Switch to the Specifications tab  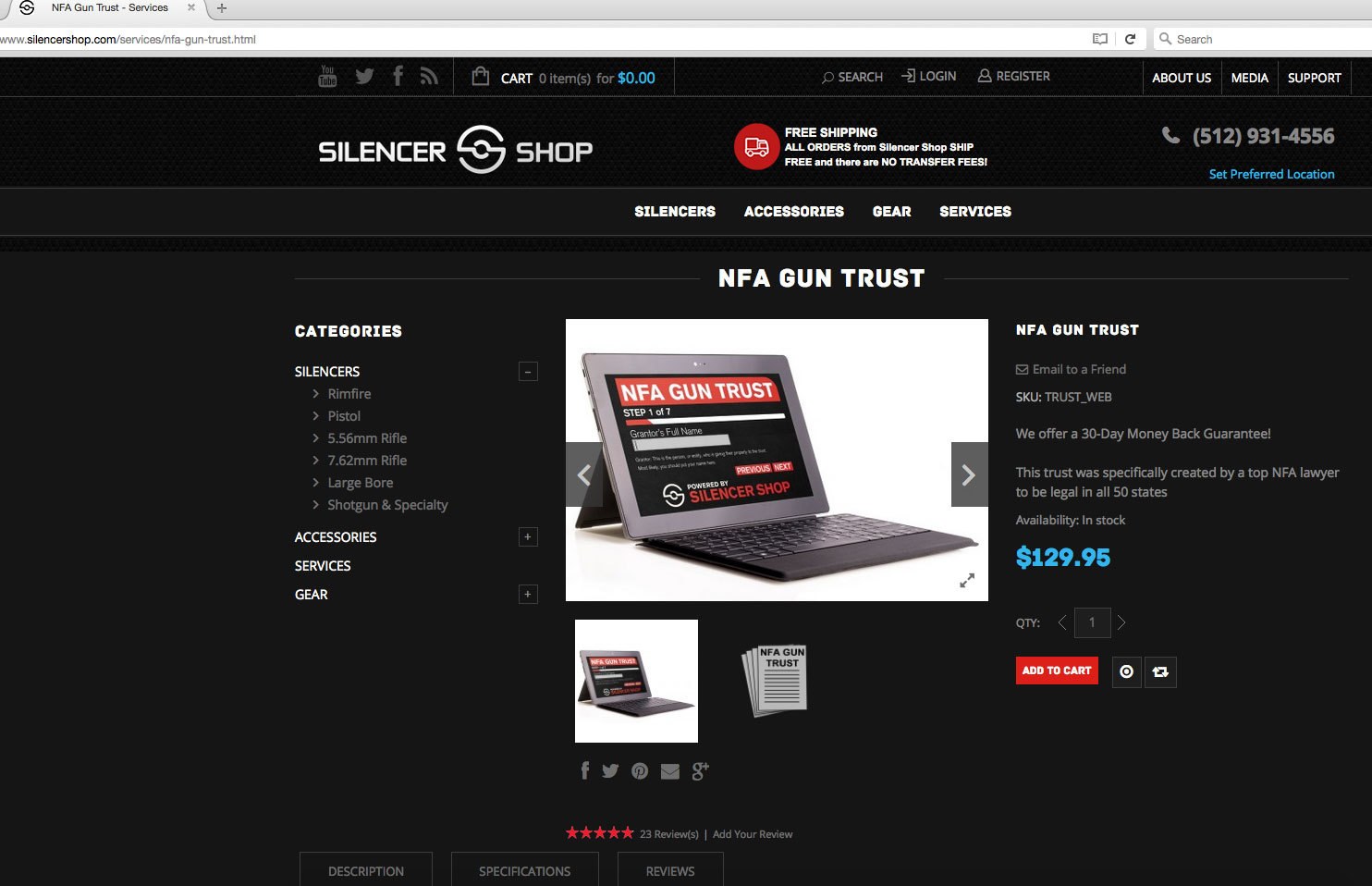(x=524, y=870)
